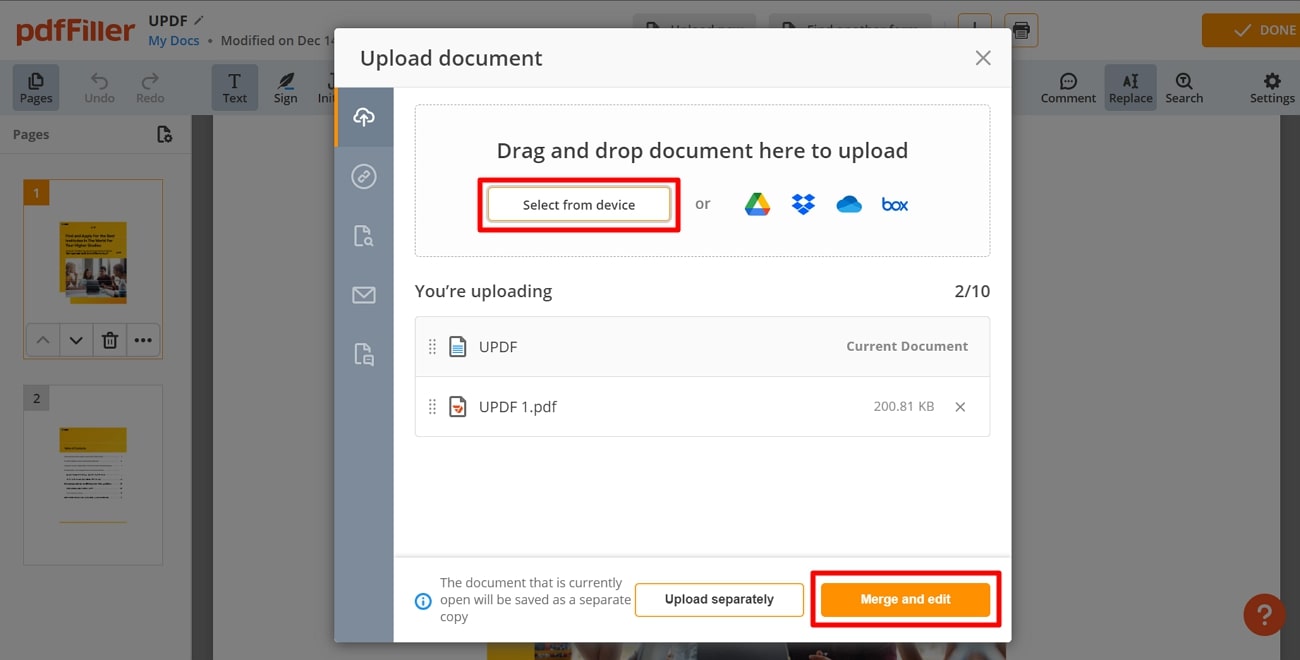The height and width of the screenshot is (660, 1300).
Task: Open the email upload icon
Action: 364,294
